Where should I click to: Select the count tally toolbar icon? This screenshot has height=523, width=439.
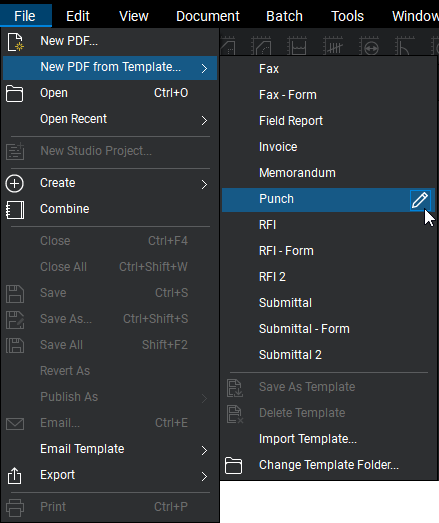(333, 46)
